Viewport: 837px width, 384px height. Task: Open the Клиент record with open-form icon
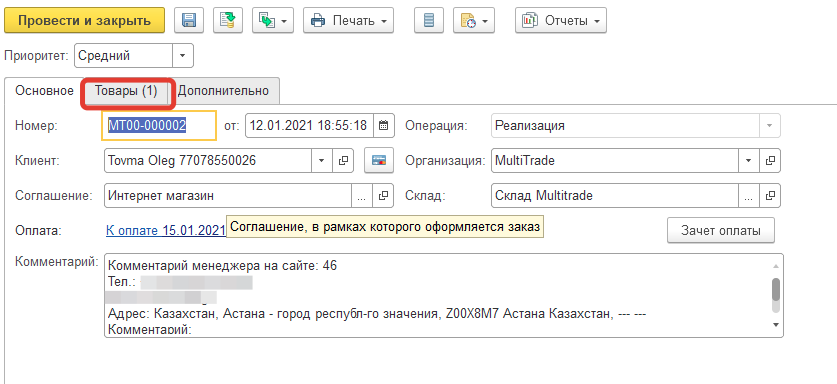point(343,160)
